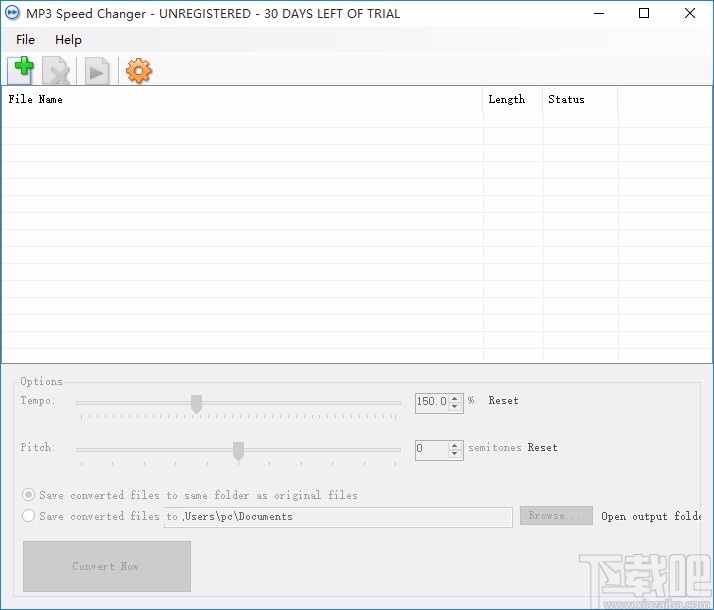Open settings with the orange gear icon

[x=138, y=71]
